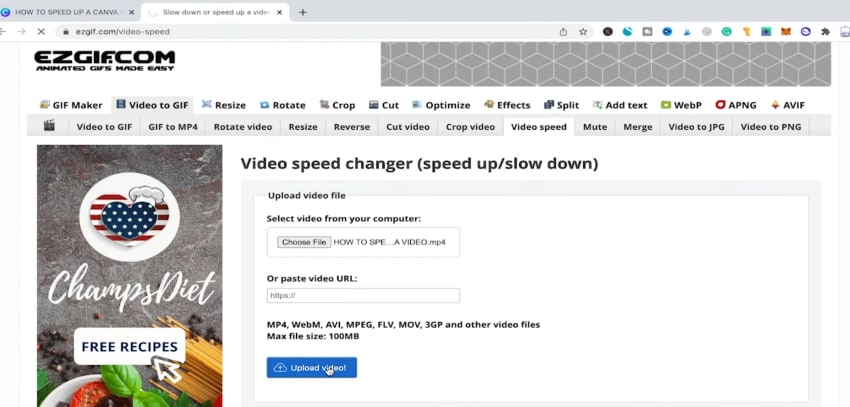Click the share icon in the address bar

pyautogui.click(x=563, y=31)
